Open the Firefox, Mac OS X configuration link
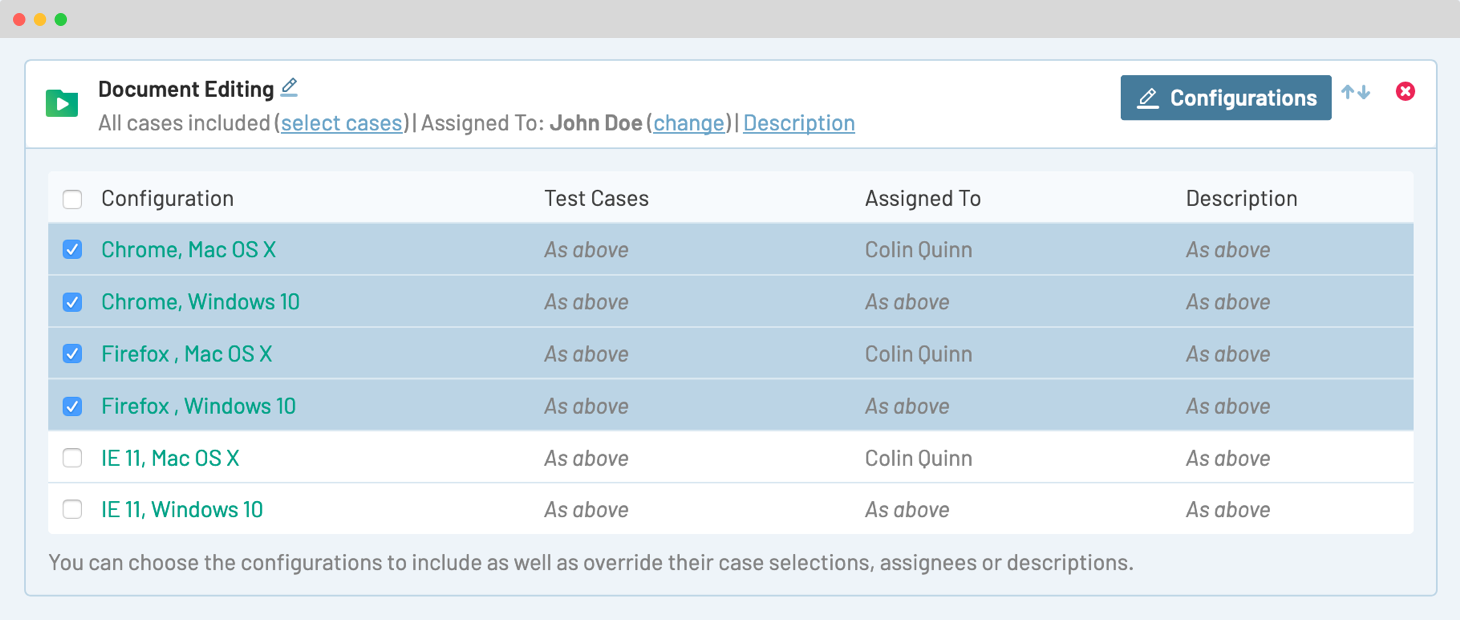This screenshot has width=1460, height=620. pos(186,354)
